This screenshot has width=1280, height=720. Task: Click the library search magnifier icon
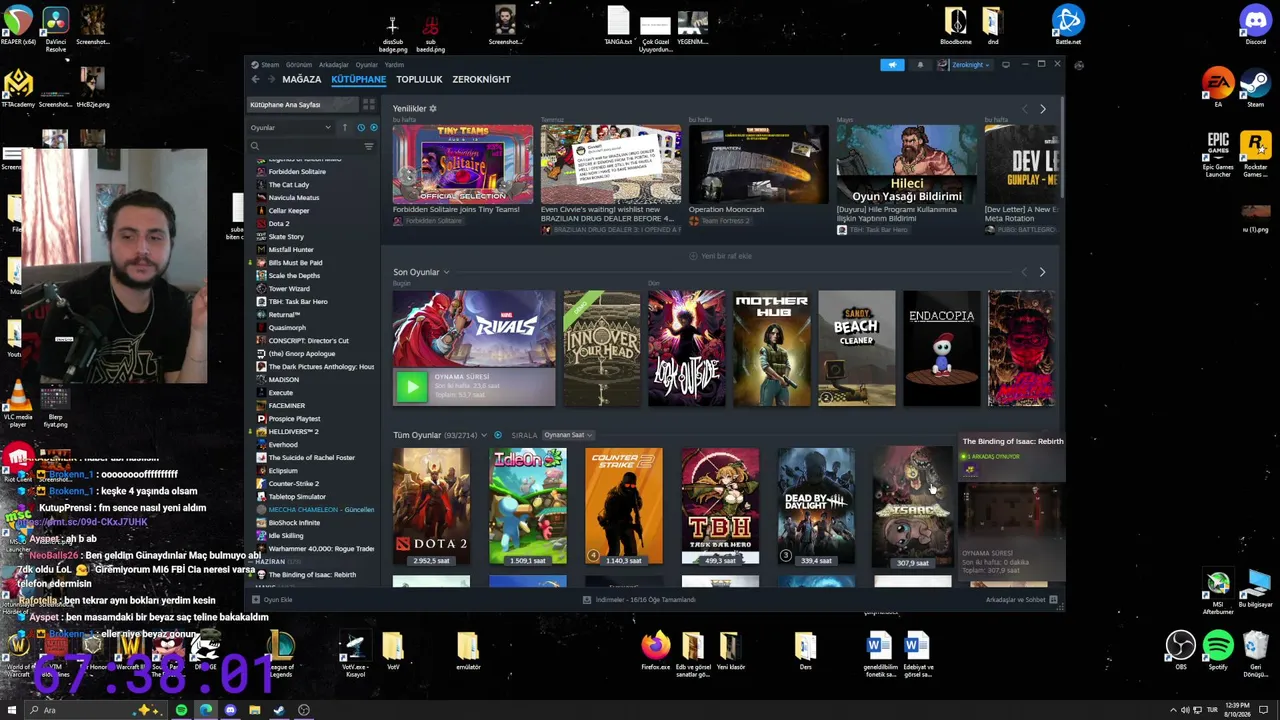(255, 147)
